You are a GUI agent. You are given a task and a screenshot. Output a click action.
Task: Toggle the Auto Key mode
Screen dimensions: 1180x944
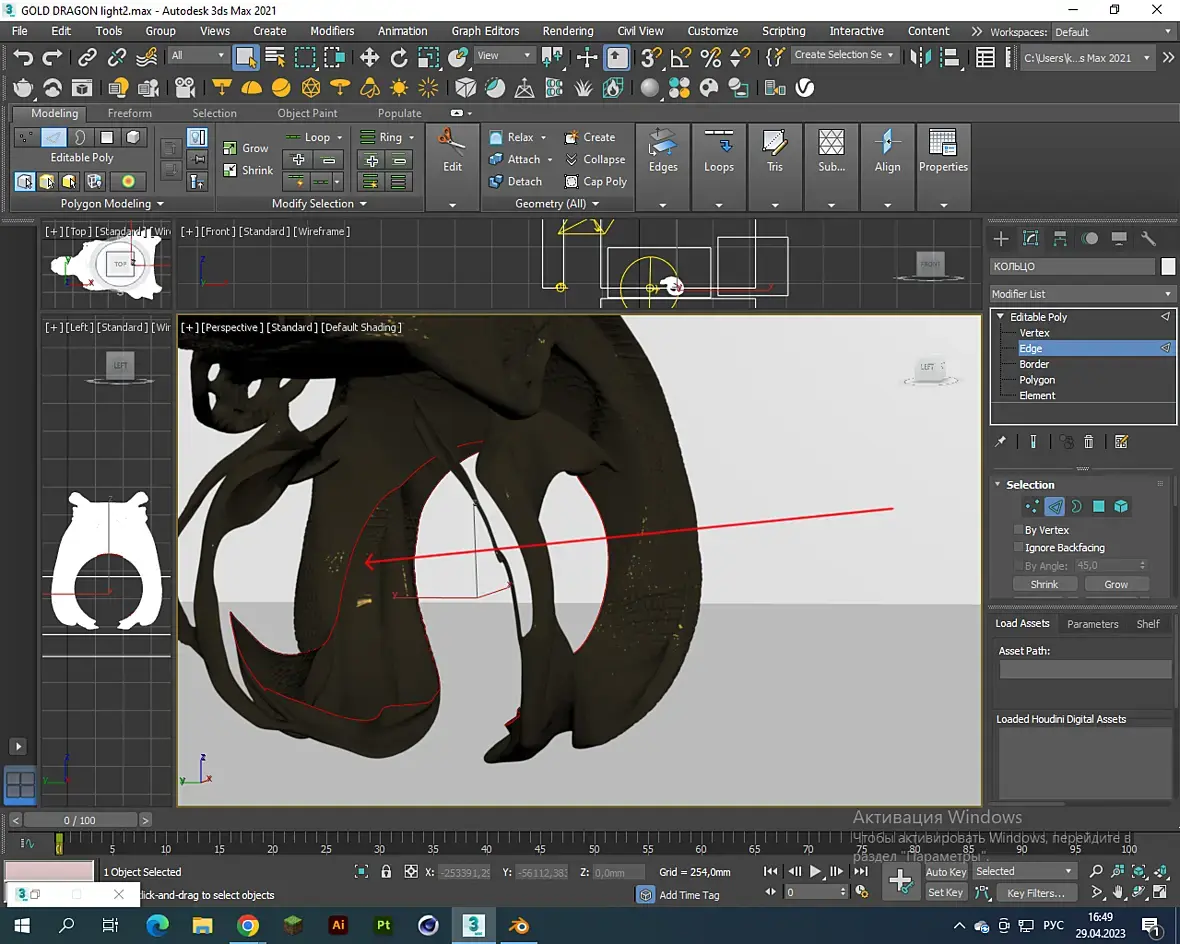945,872
